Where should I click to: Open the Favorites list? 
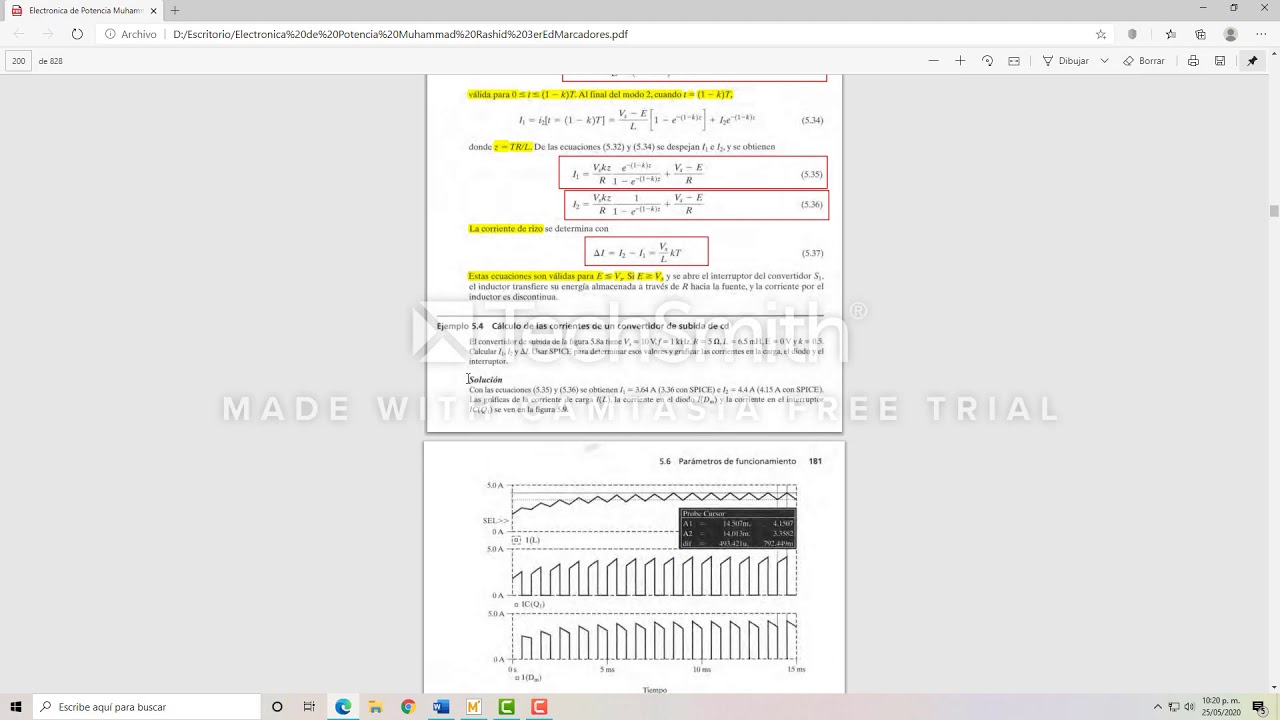click(1171, 34)
